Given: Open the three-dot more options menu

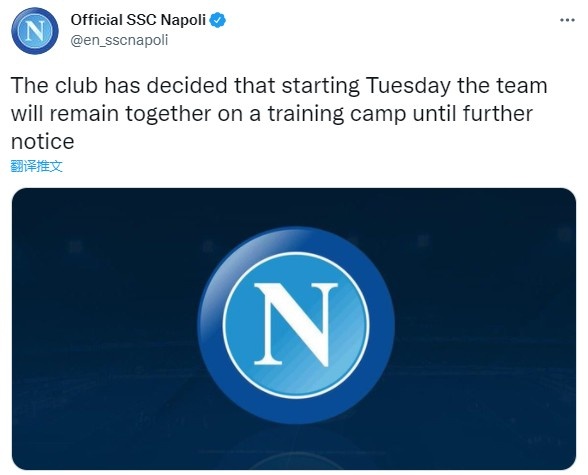Looking at the screenshot, I should pyautogui.click(x=567, y=20).
